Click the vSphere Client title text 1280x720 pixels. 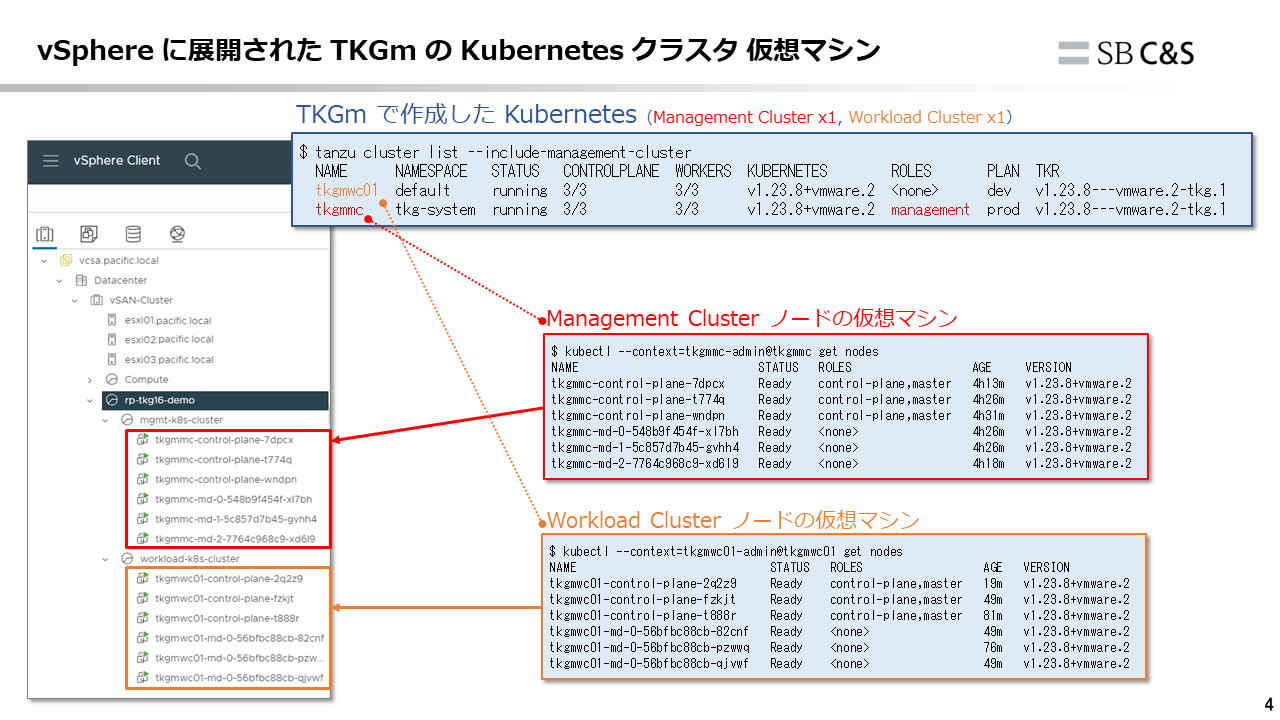pos(117,161)
